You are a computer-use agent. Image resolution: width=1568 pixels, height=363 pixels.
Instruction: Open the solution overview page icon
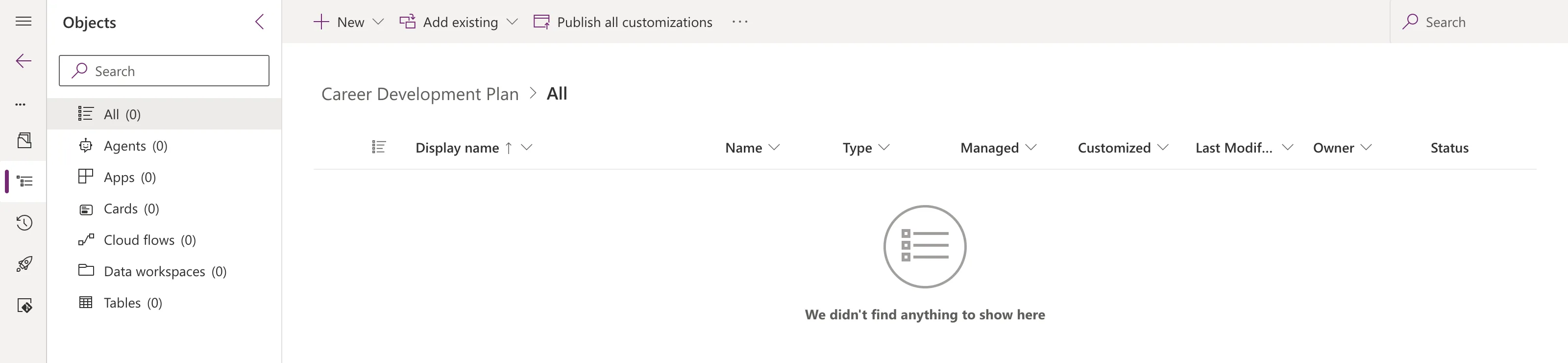point(24,141)
